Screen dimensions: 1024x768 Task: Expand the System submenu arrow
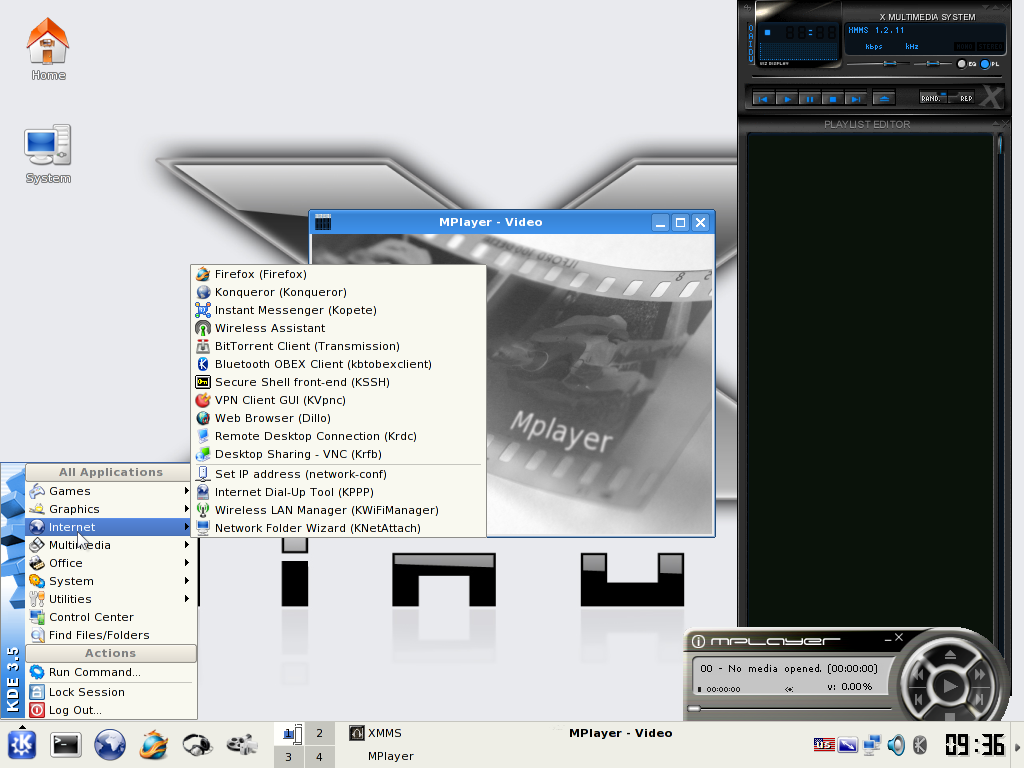(187, 581)
